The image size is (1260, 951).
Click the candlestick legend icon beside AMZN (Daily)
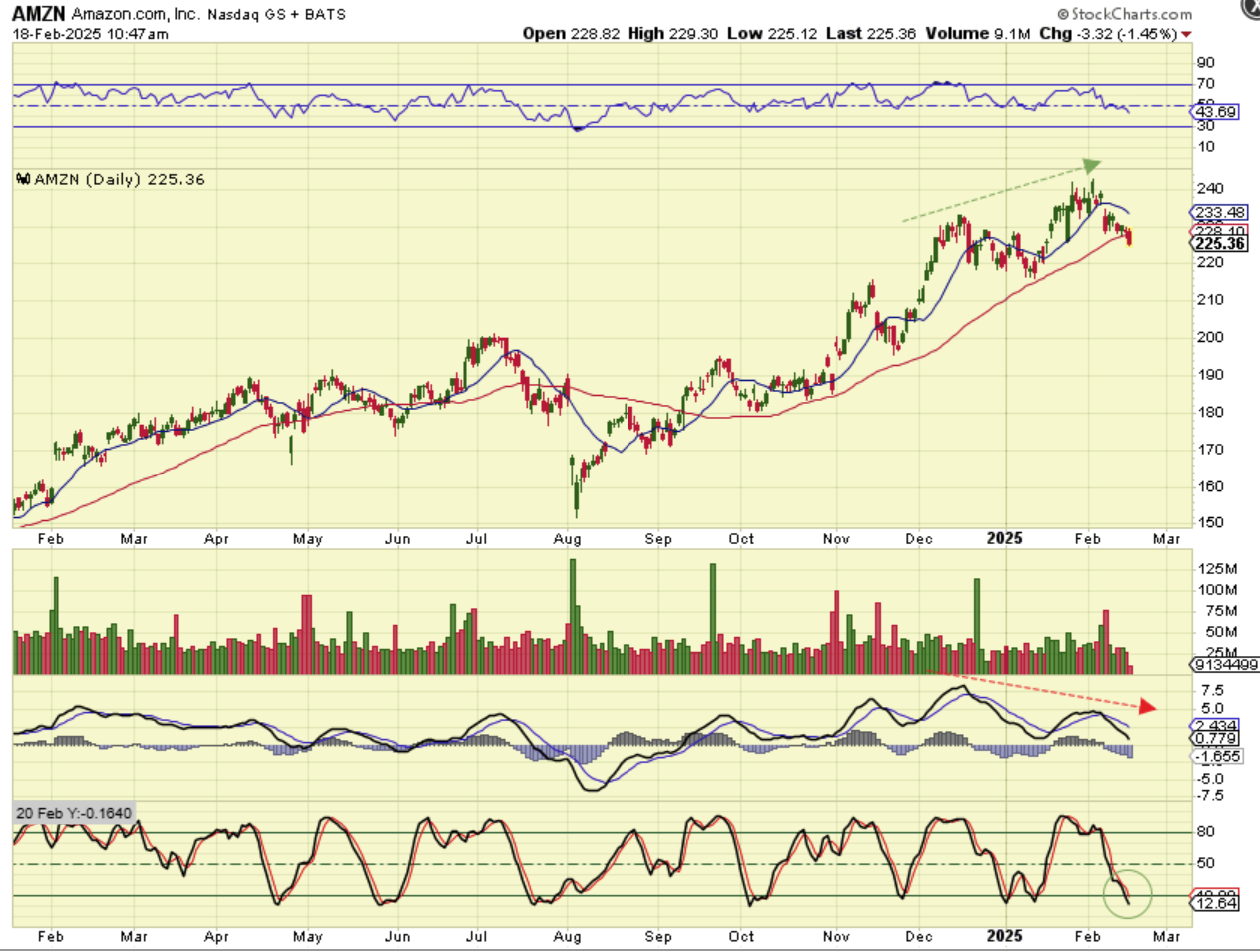(x=24, y=180)
